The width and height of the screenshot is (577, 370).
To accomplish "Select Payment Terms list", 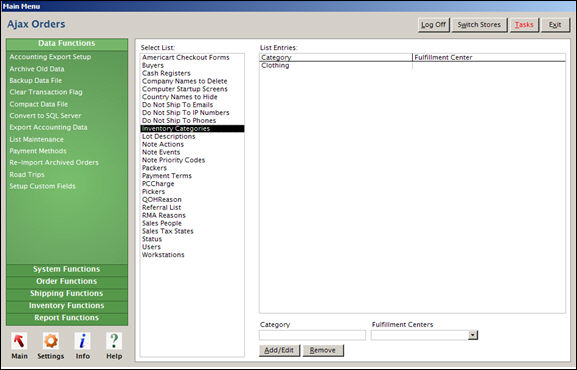I will tap(192, 176).
